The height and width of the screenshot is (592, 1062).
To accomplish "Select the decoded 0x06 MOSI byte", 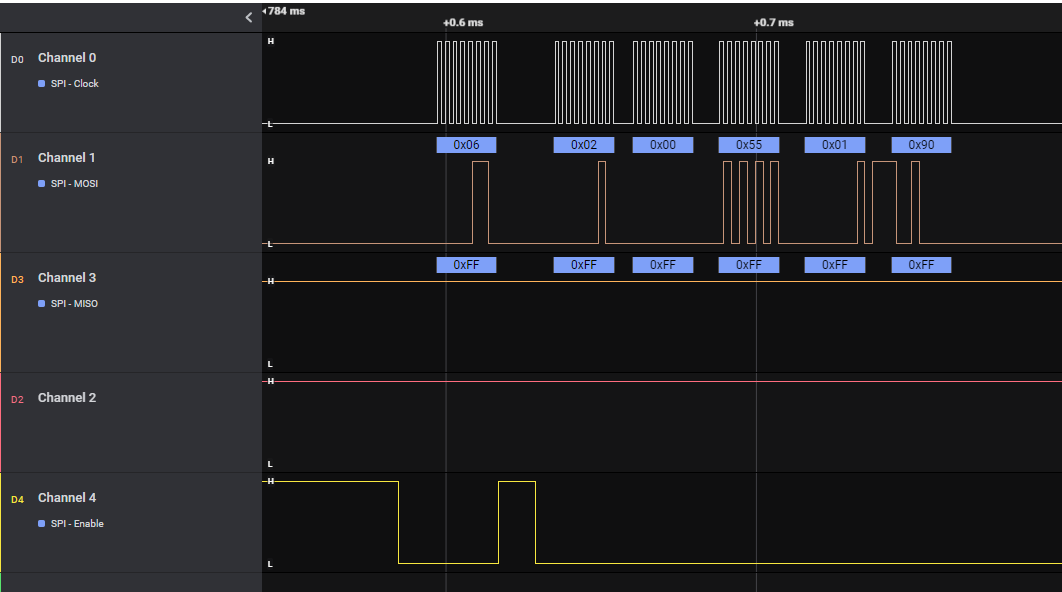I will 466,145.
